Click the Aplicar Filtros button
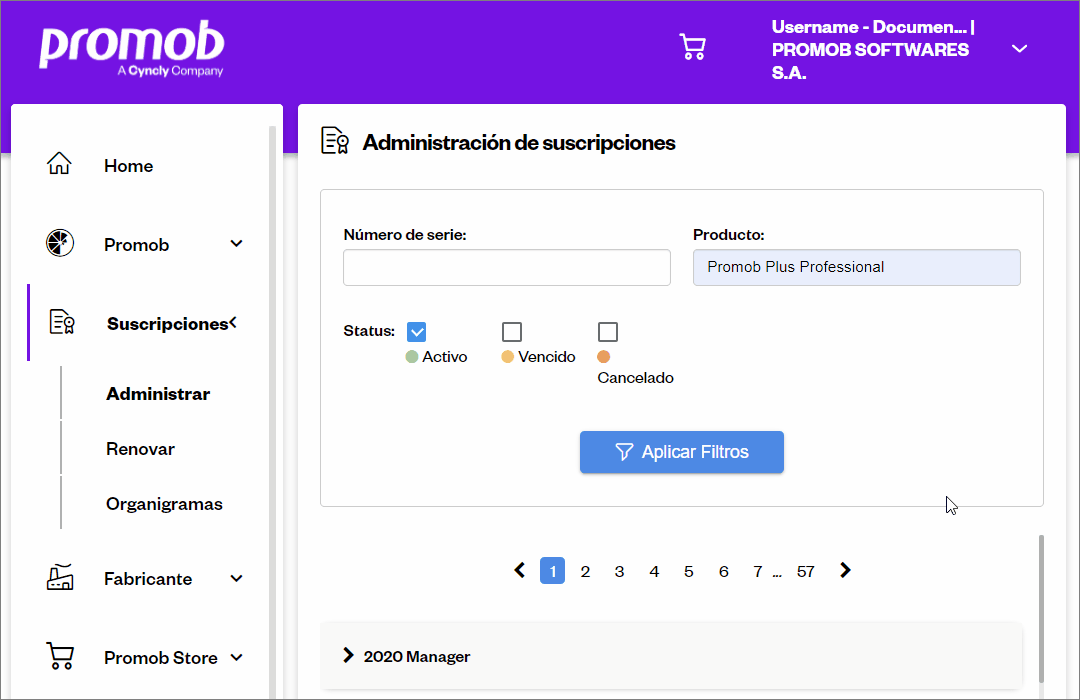Image resolution: width=1080 pixels, height=700 pixels. point(682,452)
